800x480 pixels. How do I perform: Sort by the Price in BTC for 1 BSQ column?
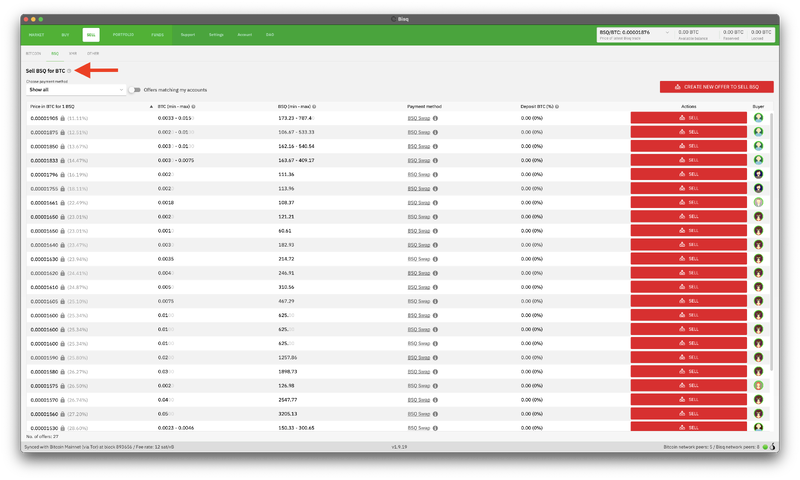tap(53, 105)
